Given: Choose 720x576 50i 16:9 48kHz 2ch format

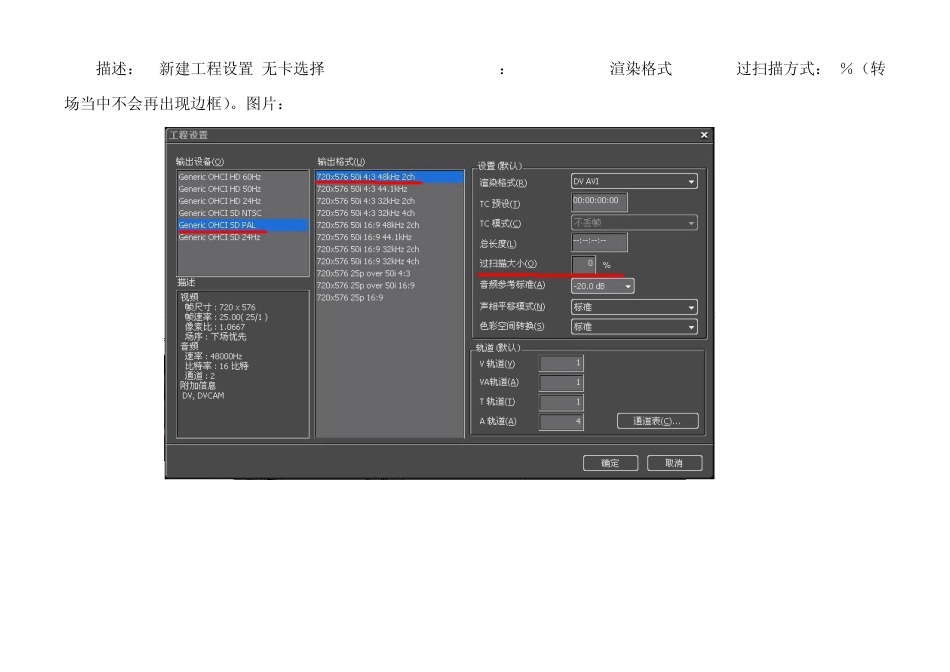Looking at the screenshot, I should tap(390, 225).
